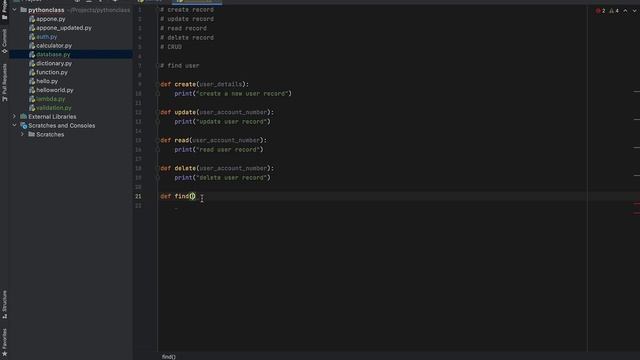Select the highlighted database.py file
The width and height of the screenshot is (640, 360).
[53, 54]
